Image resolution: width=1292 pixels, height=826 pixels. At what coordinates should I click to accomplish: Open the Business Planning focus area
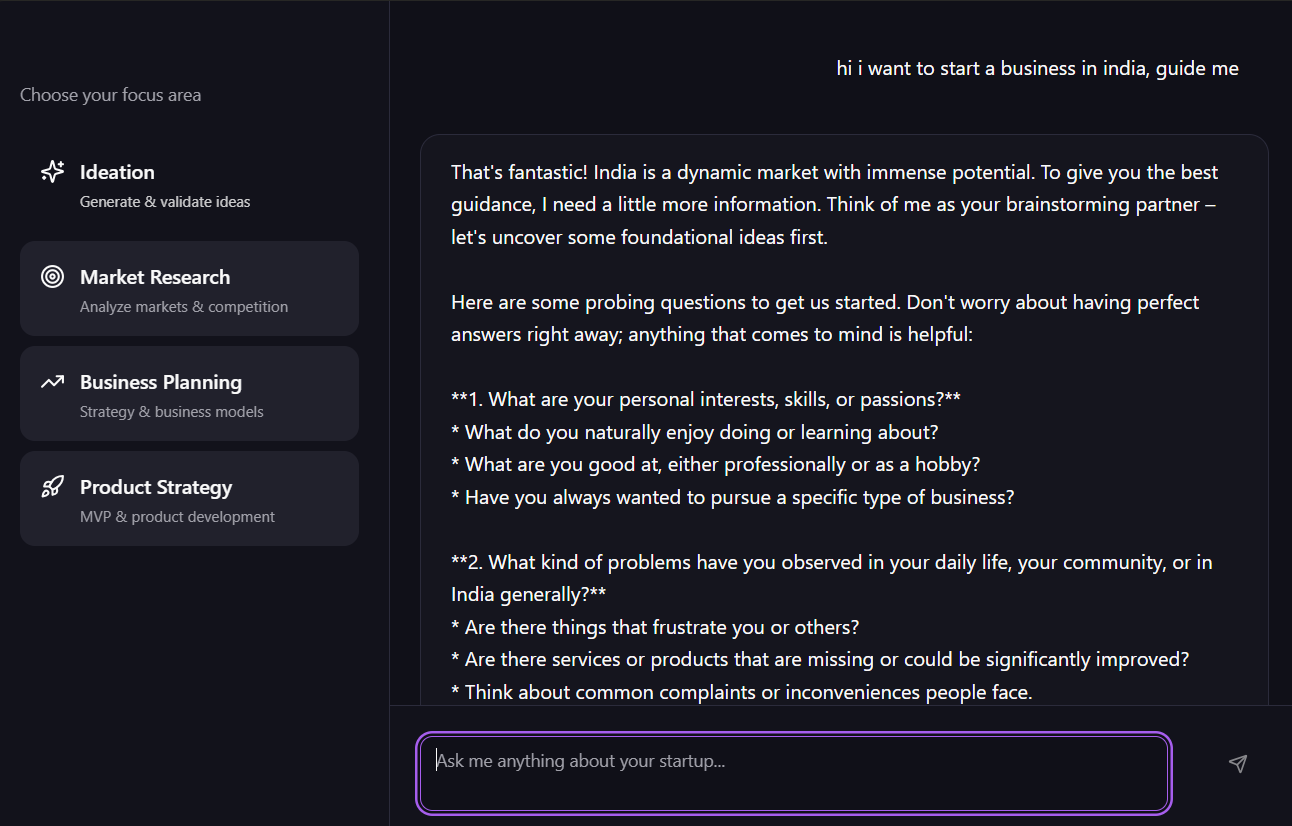pos(189,393)
